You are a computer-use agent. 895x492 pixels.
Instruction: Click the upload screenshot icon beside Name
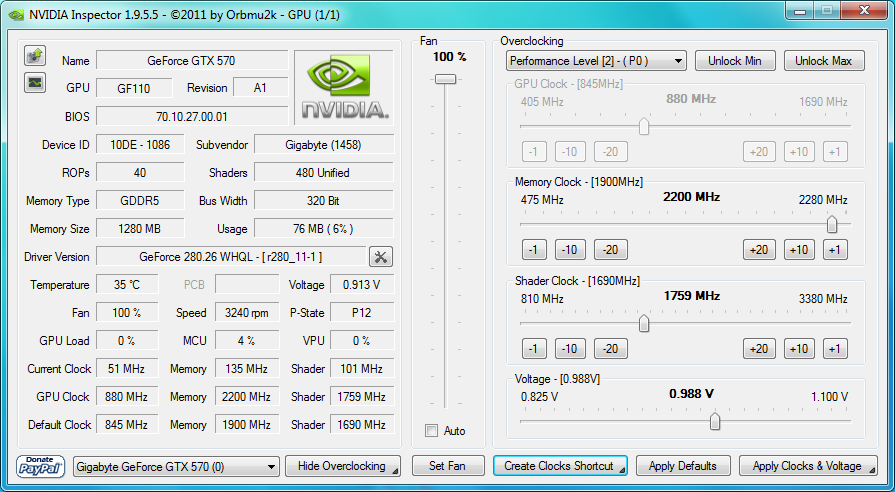(35, 55)
